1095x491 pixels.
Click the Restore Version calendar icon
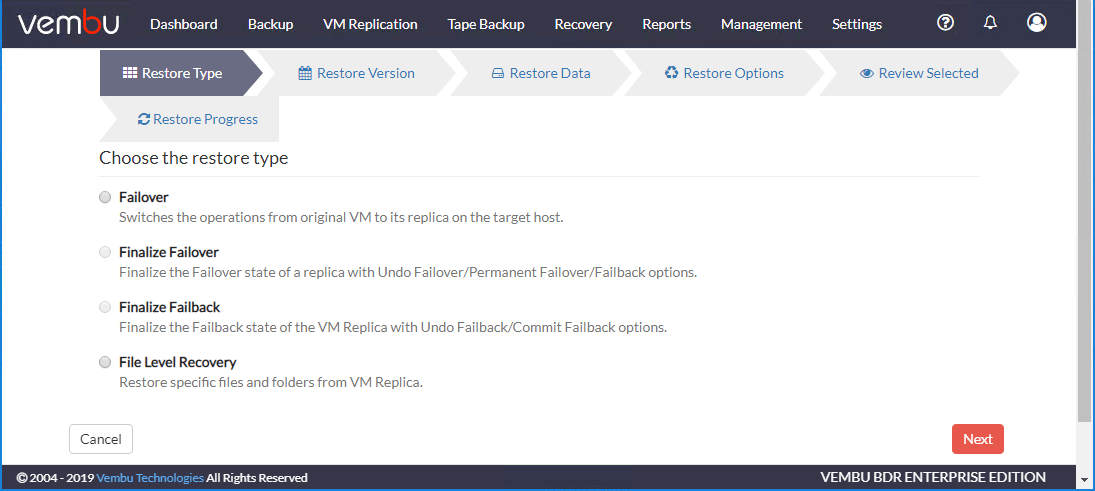tap(305, 73)
